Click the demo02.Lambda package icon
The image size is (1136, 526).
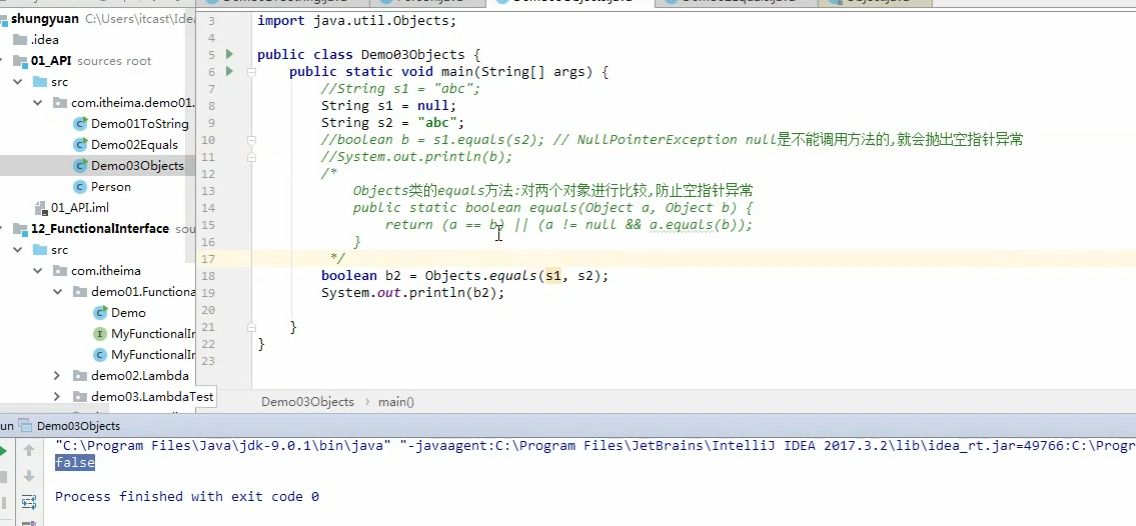tap(80, 376)
